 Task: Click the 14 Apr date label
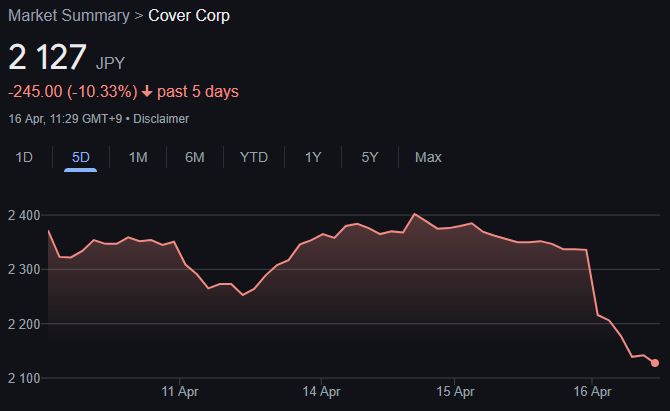click(321, 391)
